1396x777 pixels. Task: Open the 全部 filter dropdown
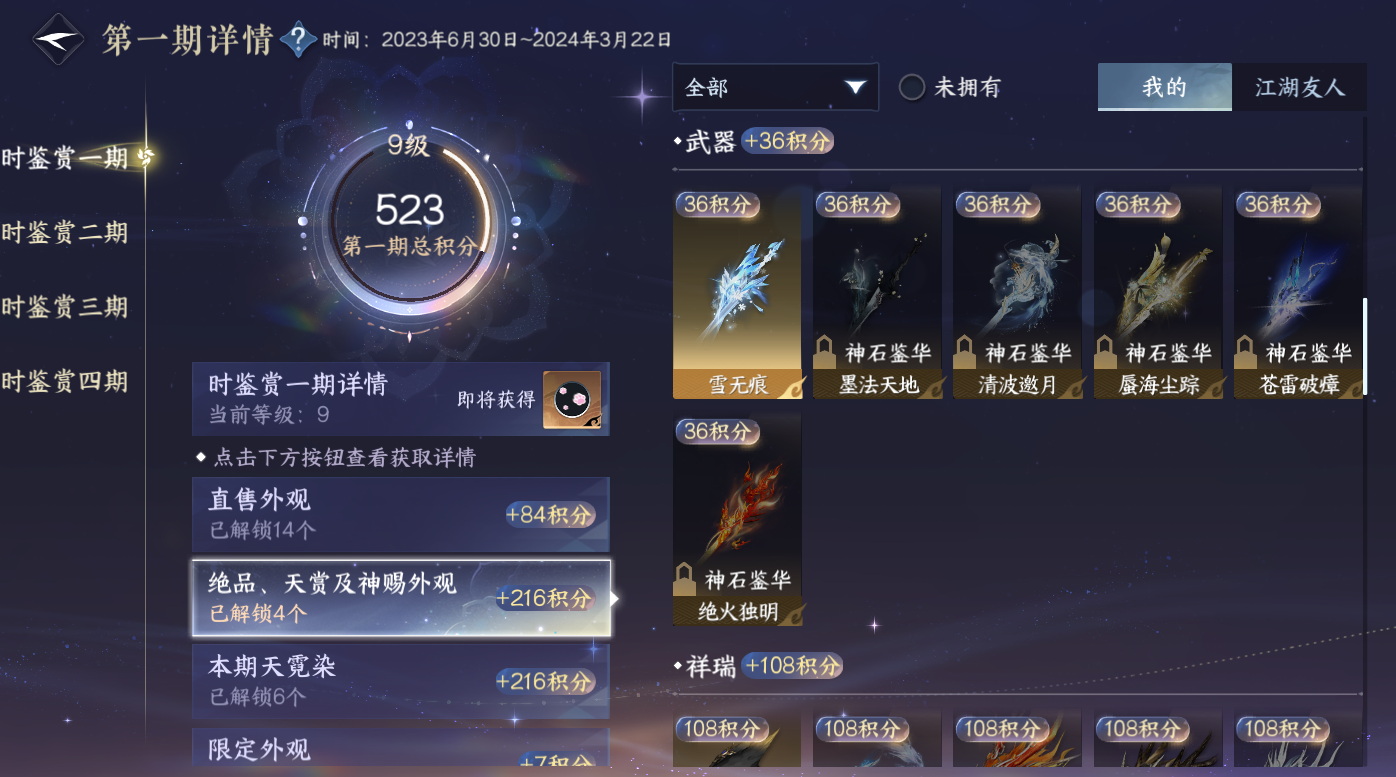(775, 87)
